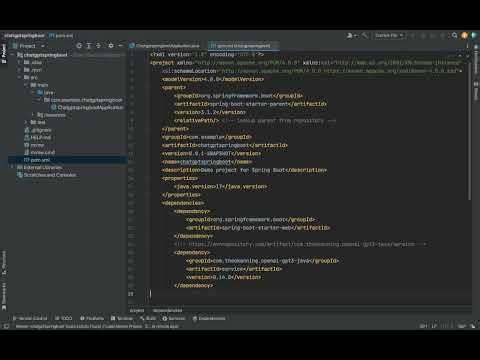
Task: Switch to ChatgptspringbootApplication.java tab
Action: pos(165,46)
